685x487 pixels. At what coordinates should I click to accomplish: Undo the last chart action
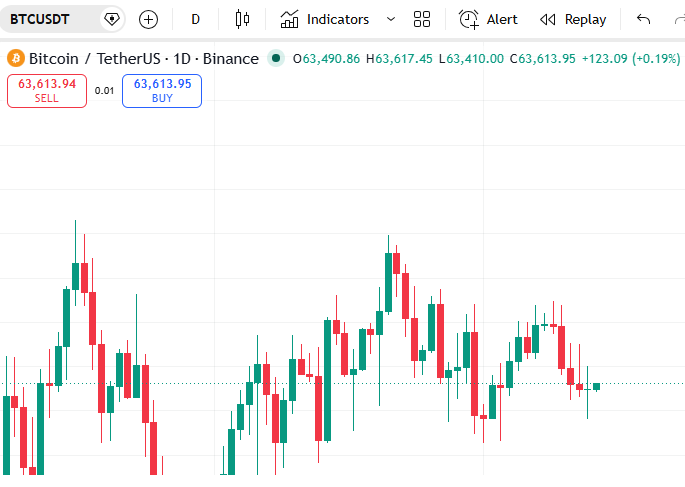click(643, 19)
